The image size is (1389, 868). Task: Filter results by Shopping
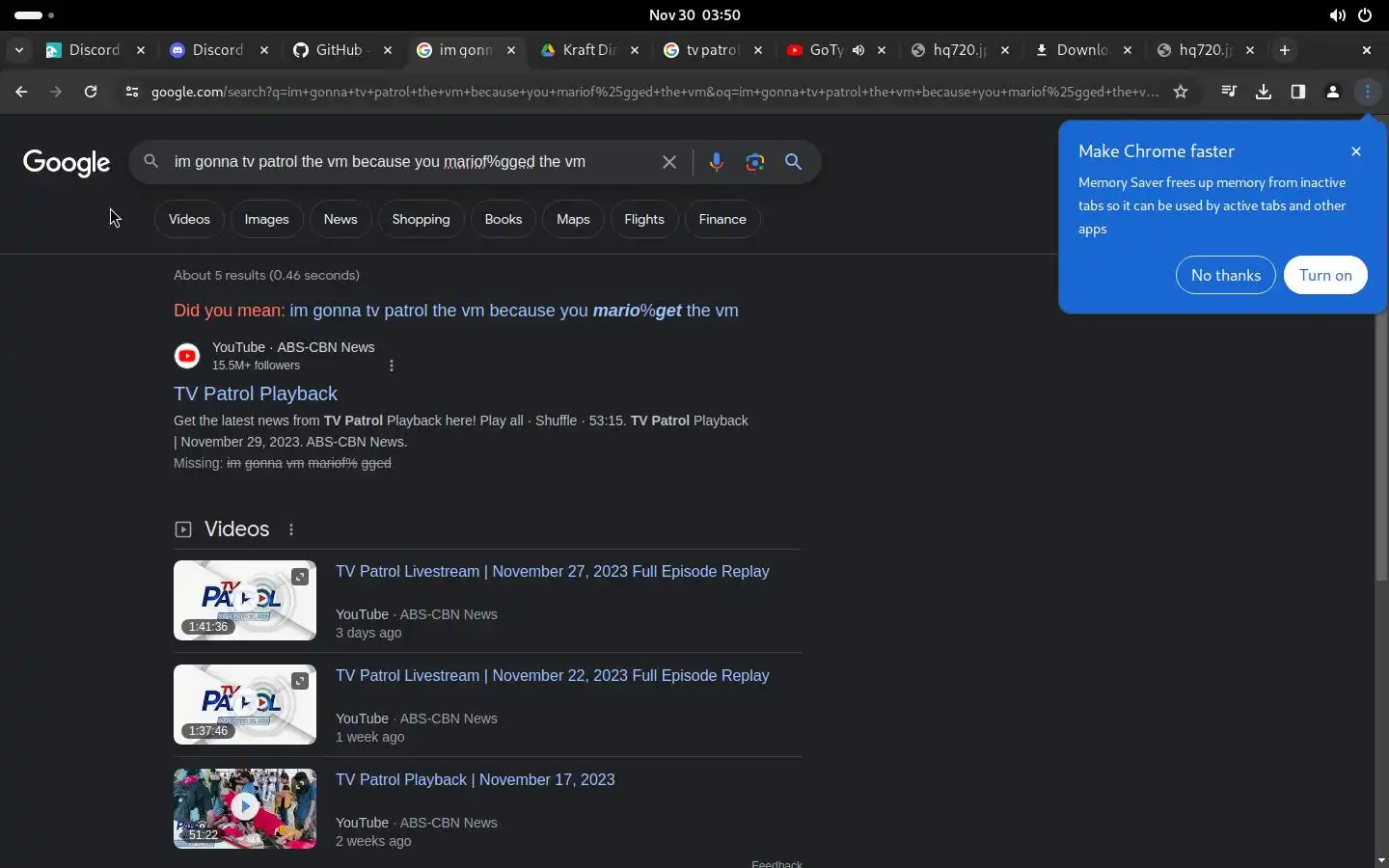421,219
